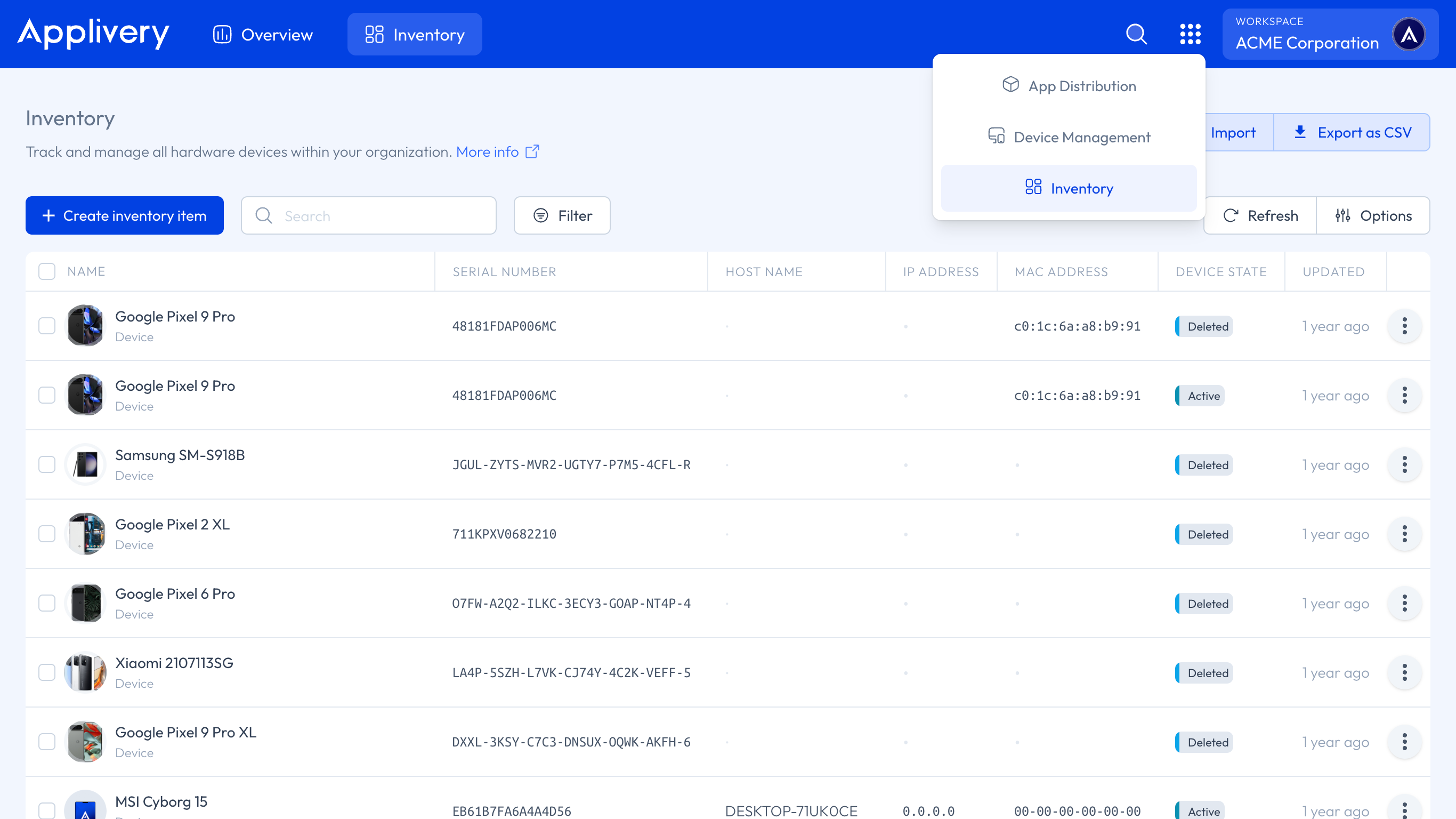Click the Google Pixel 6 Pro thumbnail
1456x819 pixels.
coord(85,603)
